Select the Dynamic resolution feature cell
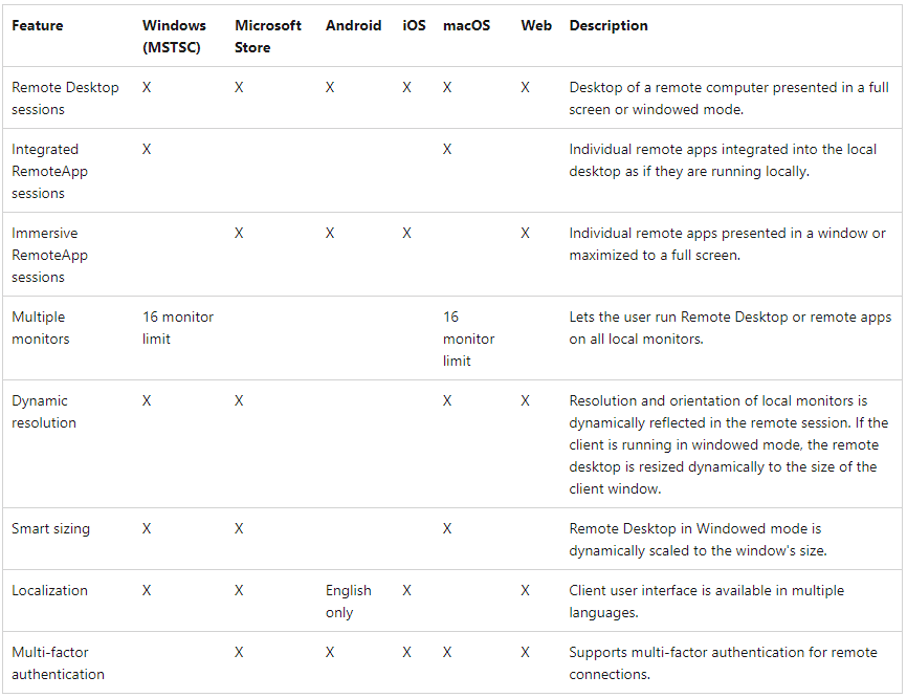 coord(44,411)
